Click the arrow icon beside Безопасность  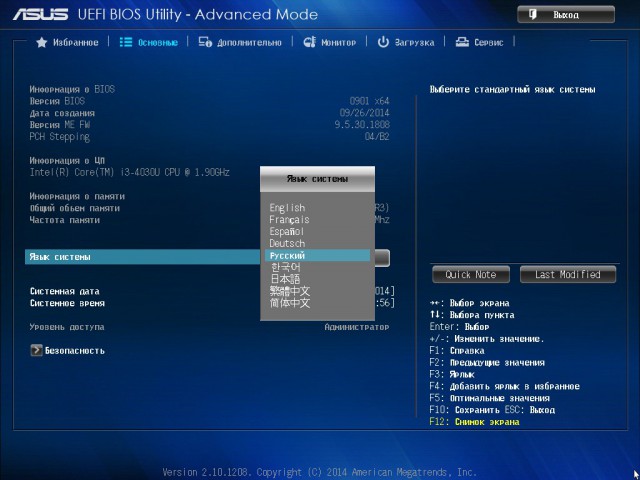[x=36, y=350]
